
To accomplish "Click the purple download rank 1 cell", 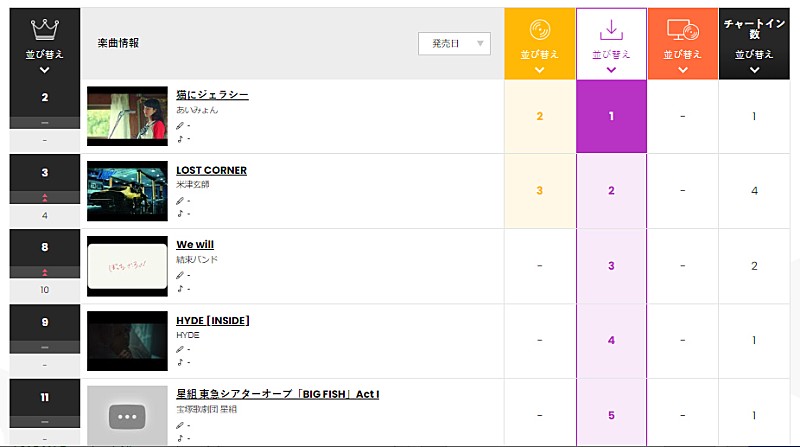I will tap(611, 116).
